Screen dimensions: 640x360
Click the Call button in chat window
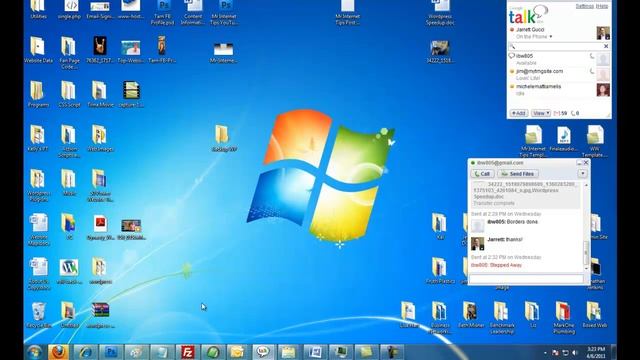(x=482, y=174)
